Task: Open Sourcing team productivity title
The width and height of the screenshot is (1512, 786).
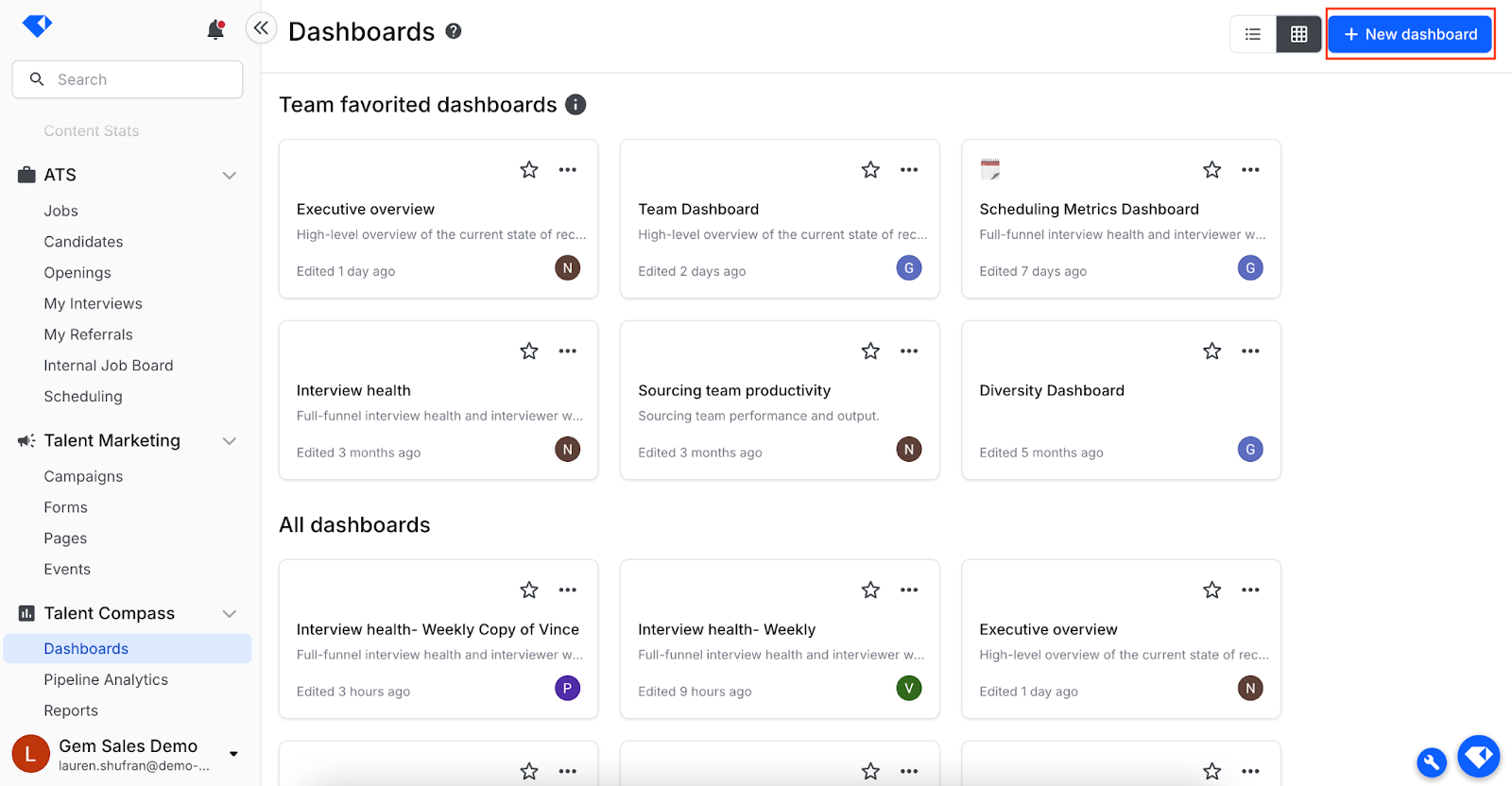Action: point(734,391)
